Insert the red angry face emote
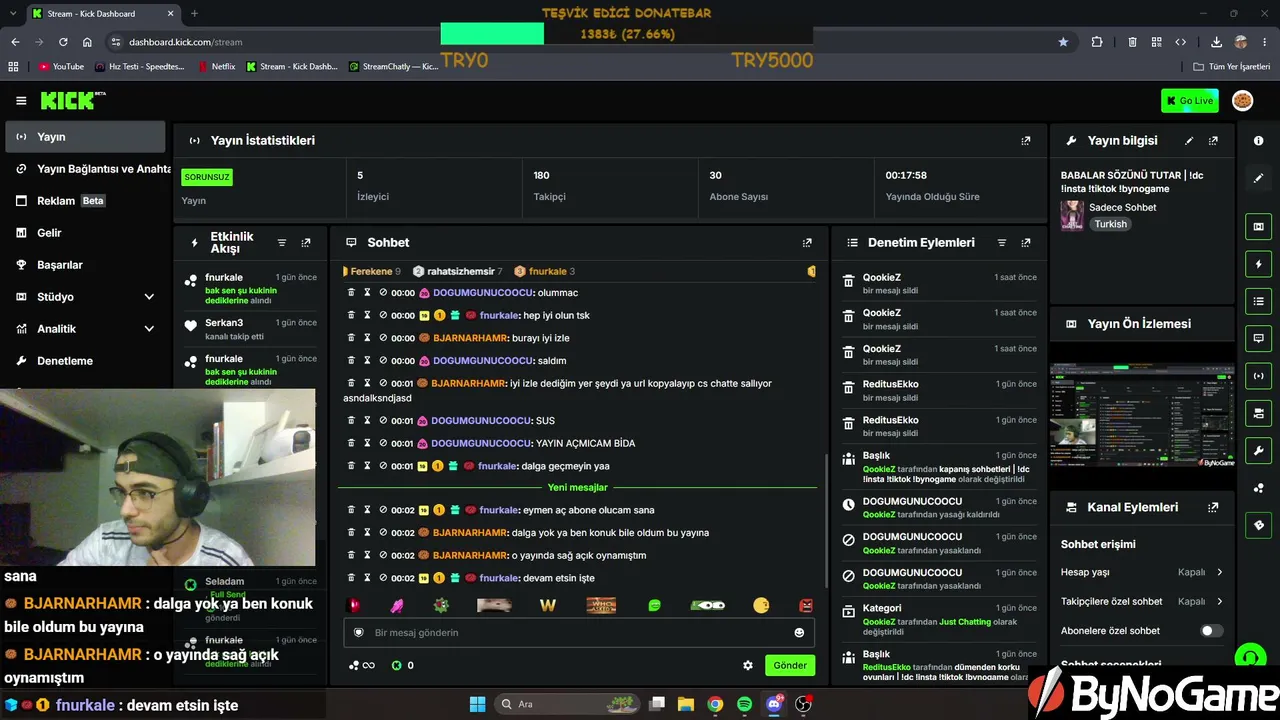1280x720 pixels. pyautogui.click(x=806, y=605)
